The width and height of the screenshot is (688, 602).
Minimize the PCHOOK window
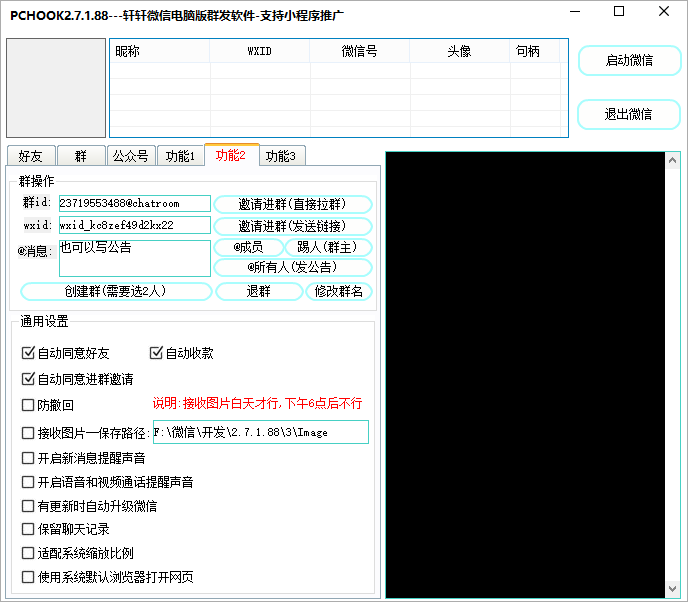coord(575,11)
